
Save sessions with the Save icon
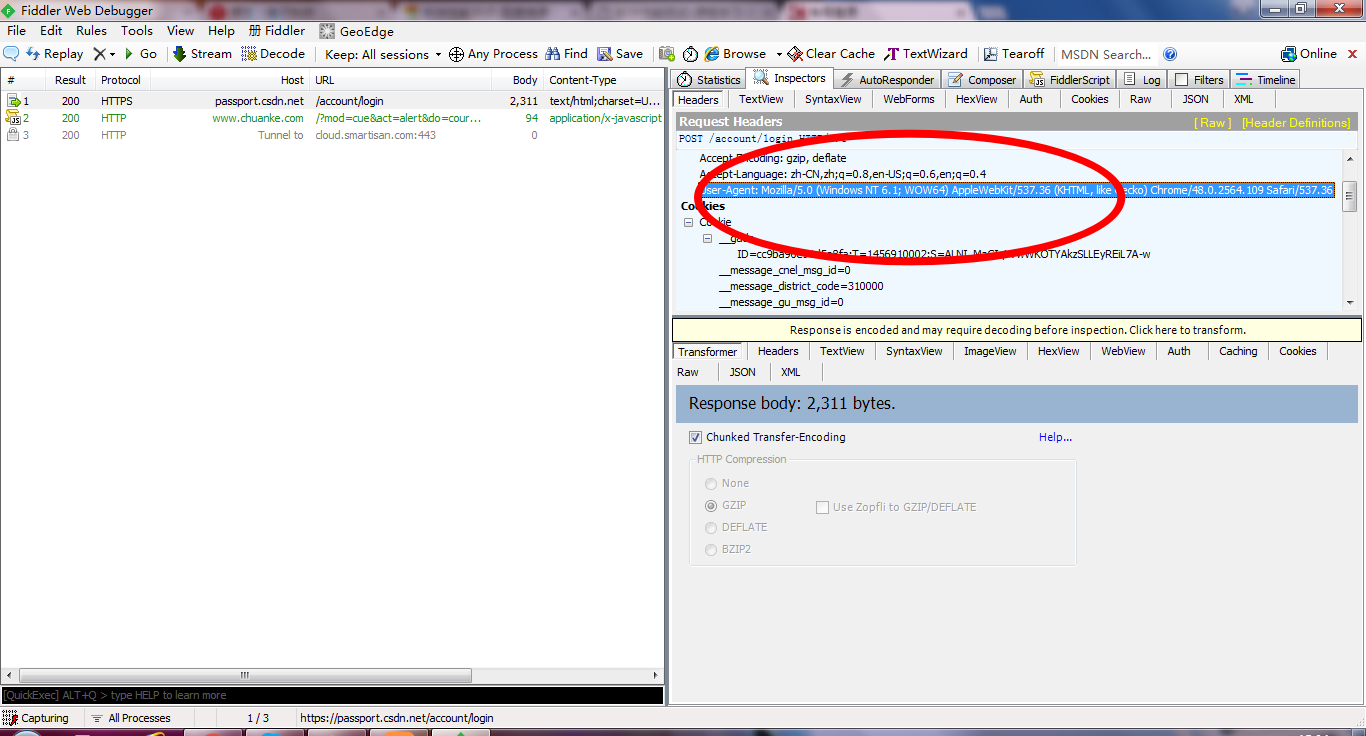[x=620, y=54]
